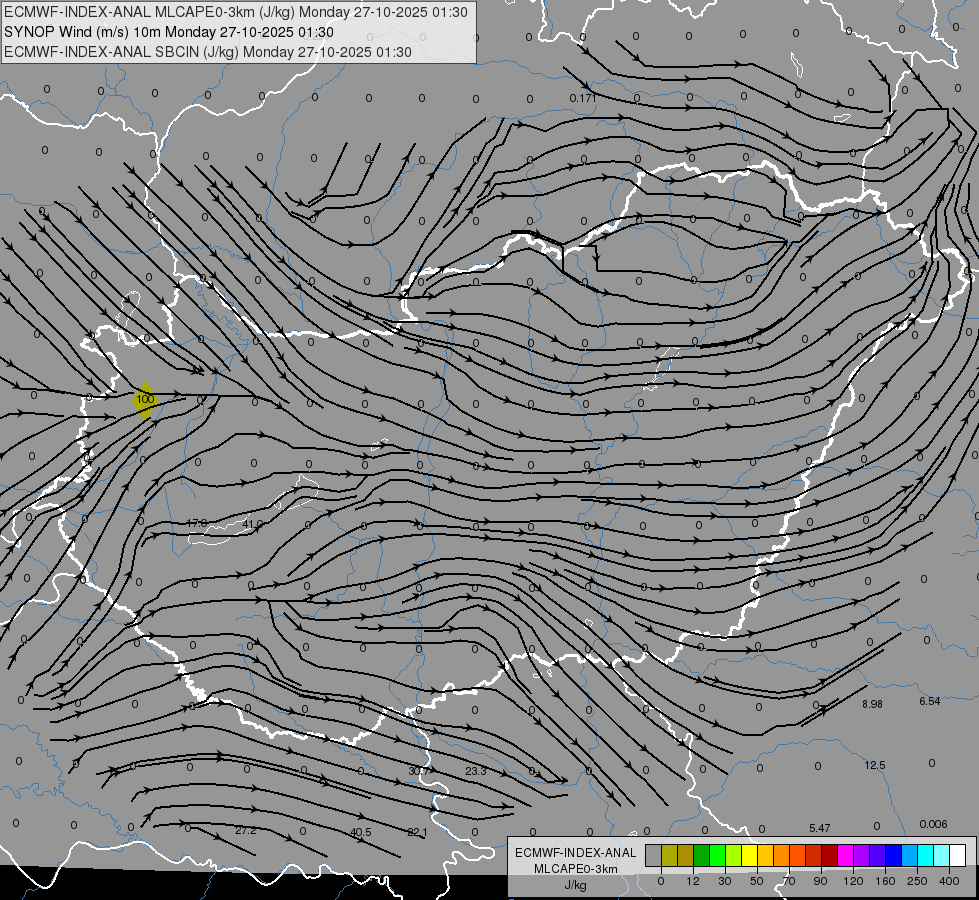The width and height of the screenshot is (979, 900).
Task: Click the legend title ECMWF-INDEX-ANAL
Action: [x=576, y=853]
